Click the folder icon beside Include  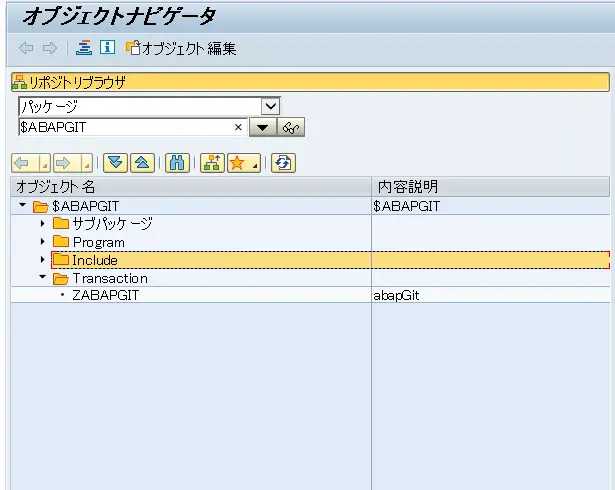pyautogui.click(x=61, y=259)
